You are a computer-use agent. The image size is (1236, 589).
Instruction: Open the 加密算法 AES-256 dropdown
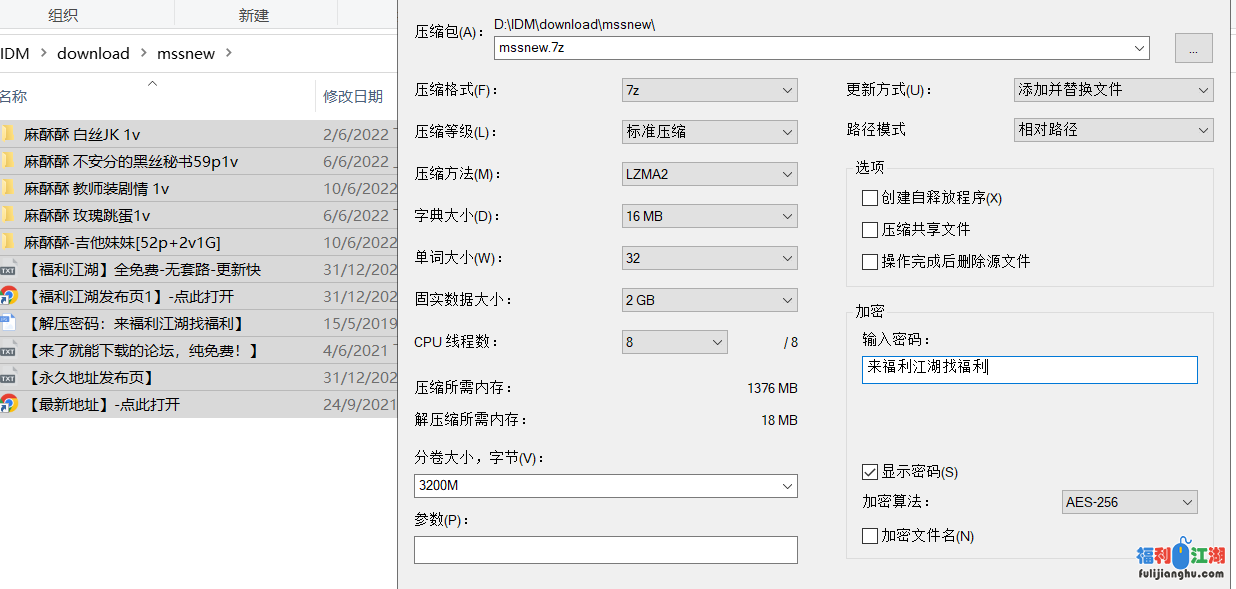(x=1129, y=502)
